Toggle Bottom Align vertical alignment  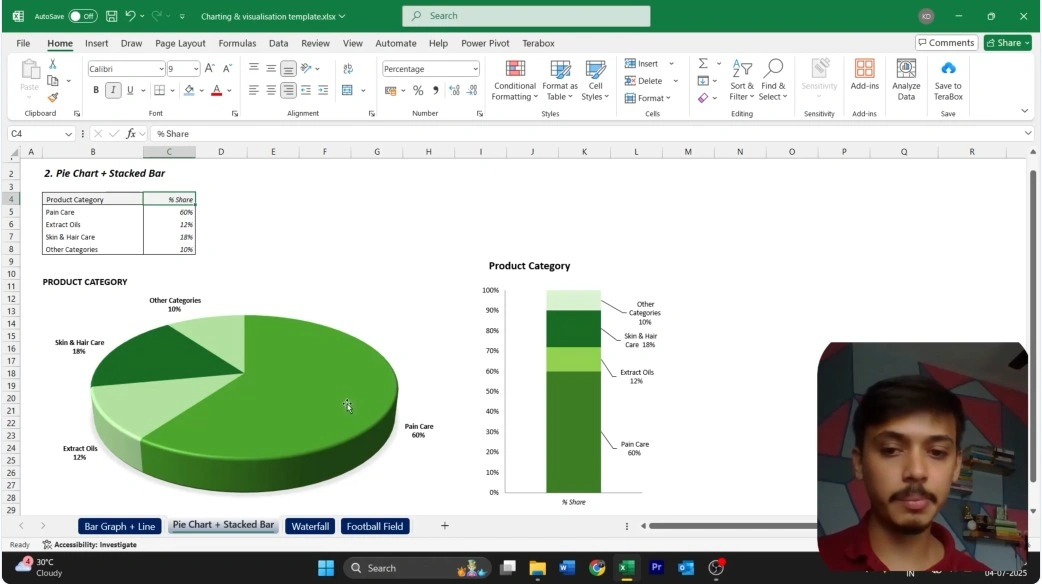pyautogui.click(x=288, y=68)
